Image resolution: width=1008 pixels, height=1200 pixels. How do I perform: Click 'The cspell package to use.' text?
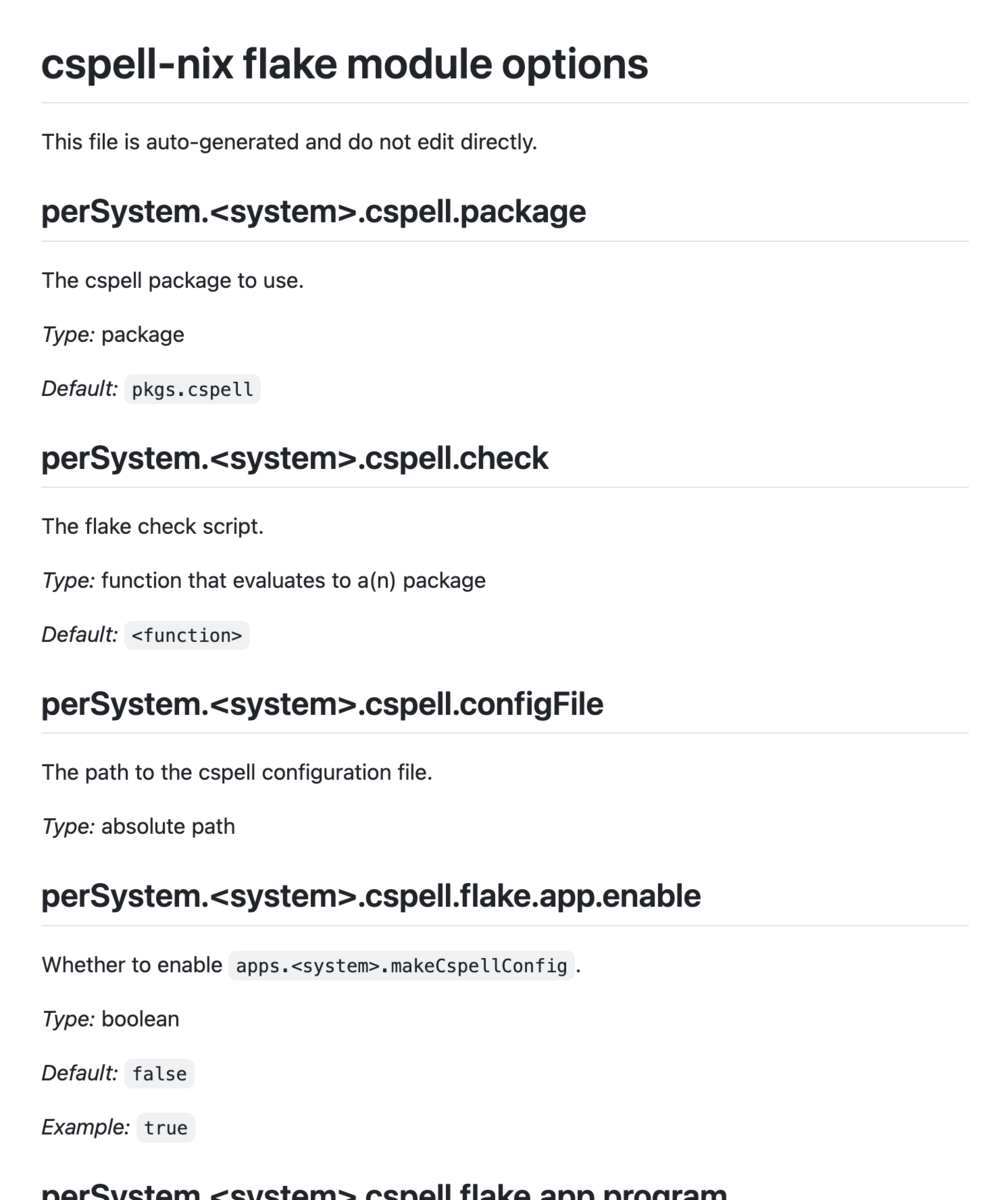tap(172, 281)
